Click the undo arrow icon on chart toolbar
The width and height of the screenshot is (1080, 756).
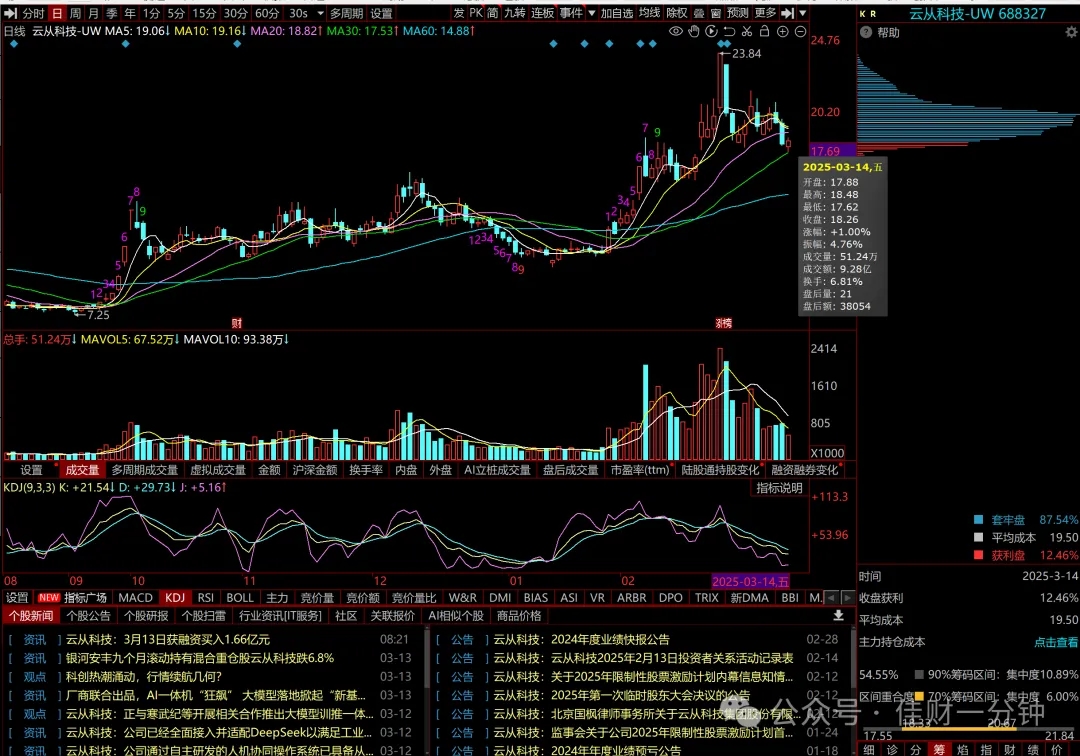[x=729, y=32]
